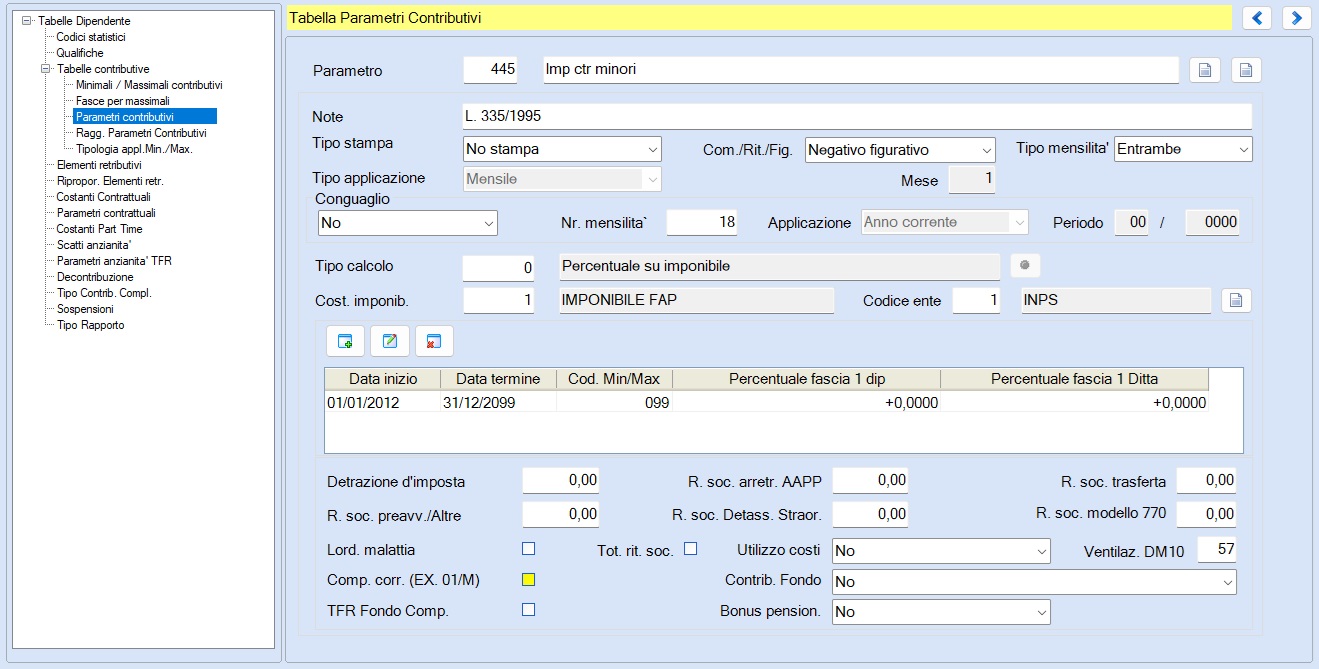Toggle Lord. malattia checkbox
This screenshot has width=1319, height=669.
tap(529, 548)
